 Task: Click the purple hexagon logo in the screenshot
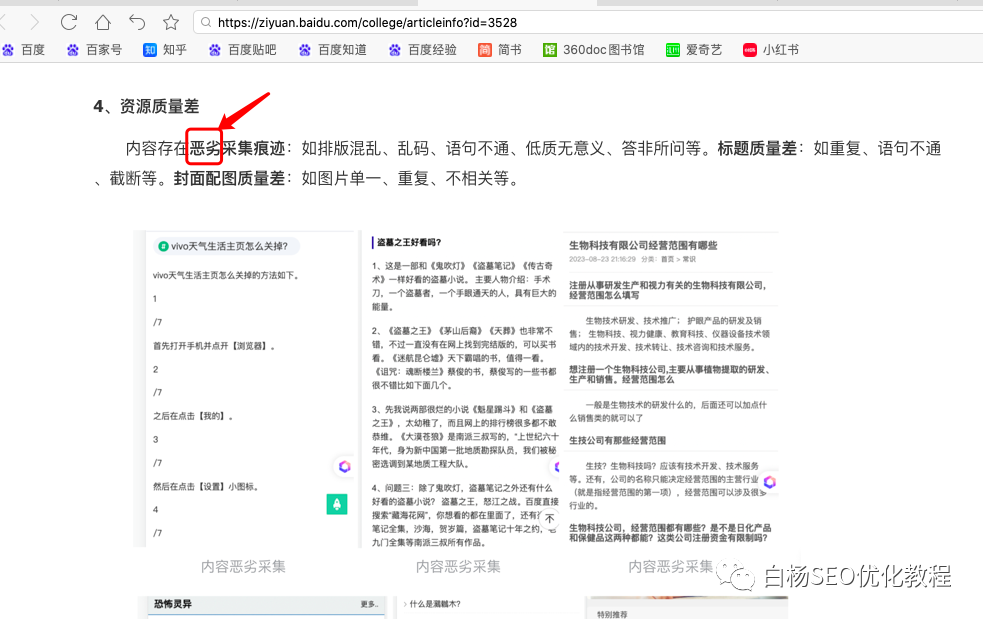click(x=344, y=466)
